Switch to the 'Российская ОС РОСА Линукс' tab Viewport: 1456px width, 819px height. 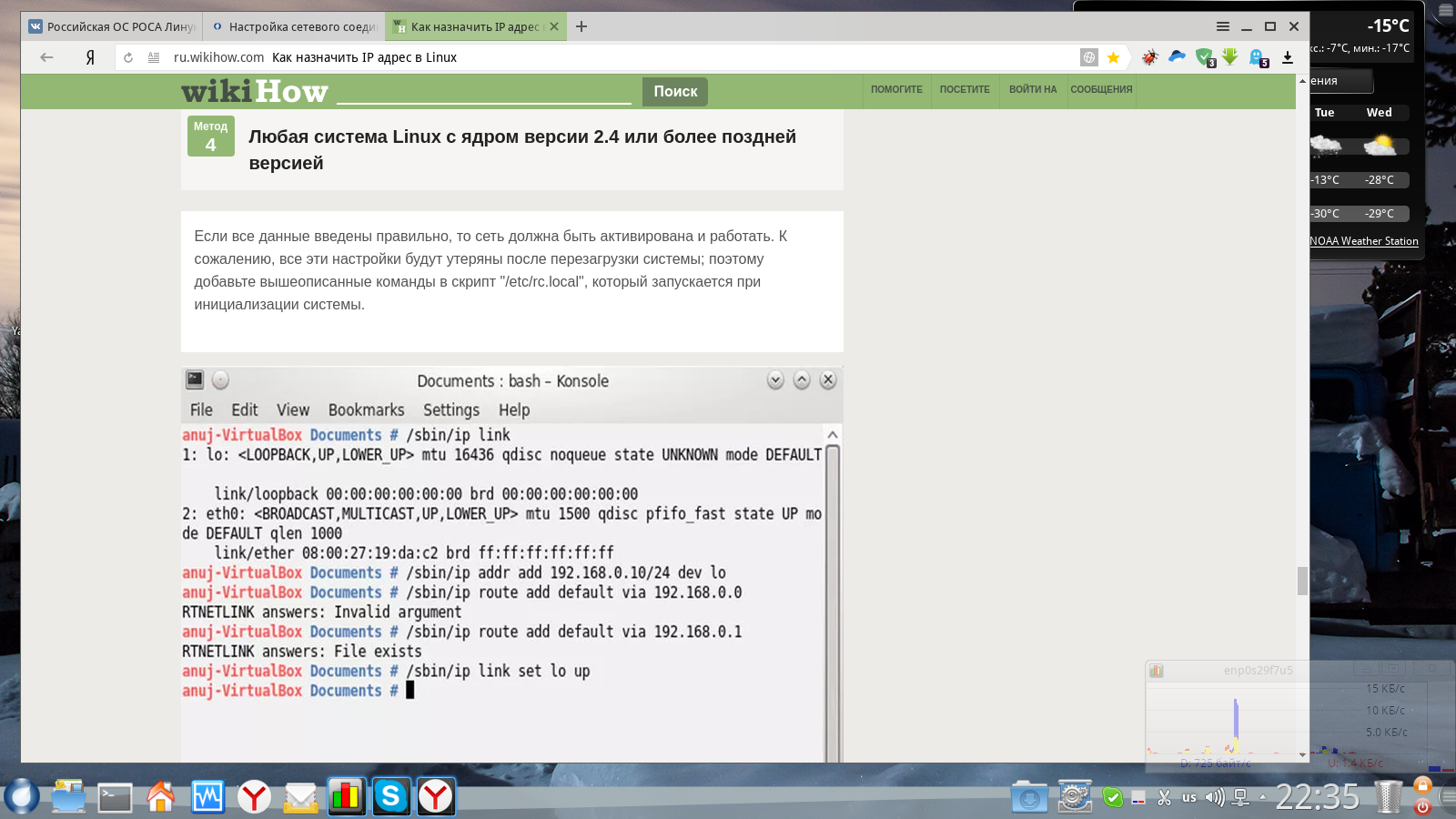click(x=112, y=26)
